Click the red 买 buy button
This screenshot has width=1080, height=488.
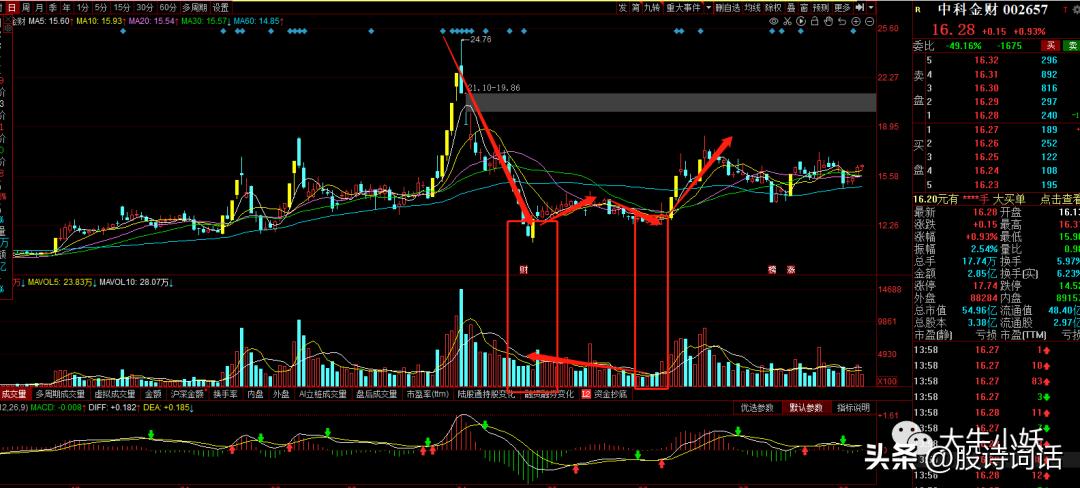pyautogui.click(x=1050, y=45)
